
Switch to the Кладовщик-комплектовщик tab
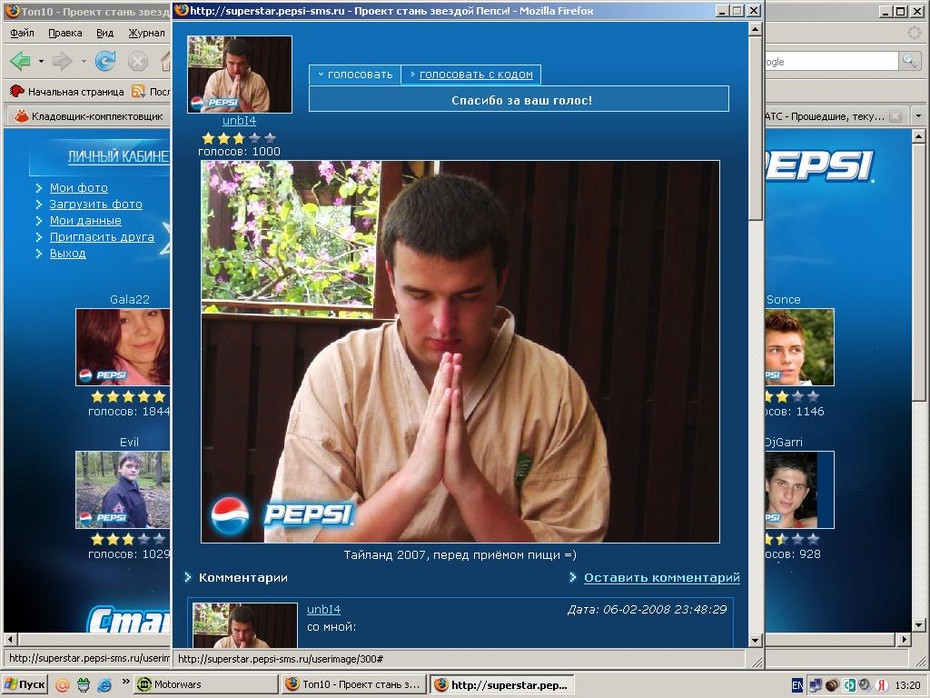click(89, 116)
